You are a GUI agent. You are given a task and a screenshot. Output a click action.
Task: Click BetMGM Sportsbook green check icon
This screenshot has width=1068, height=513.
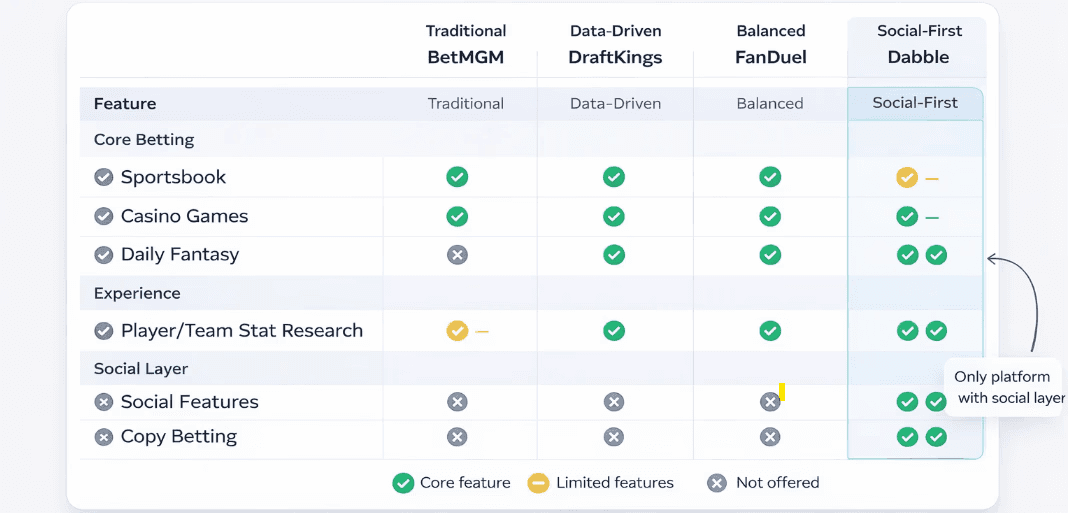coord(457,177)
